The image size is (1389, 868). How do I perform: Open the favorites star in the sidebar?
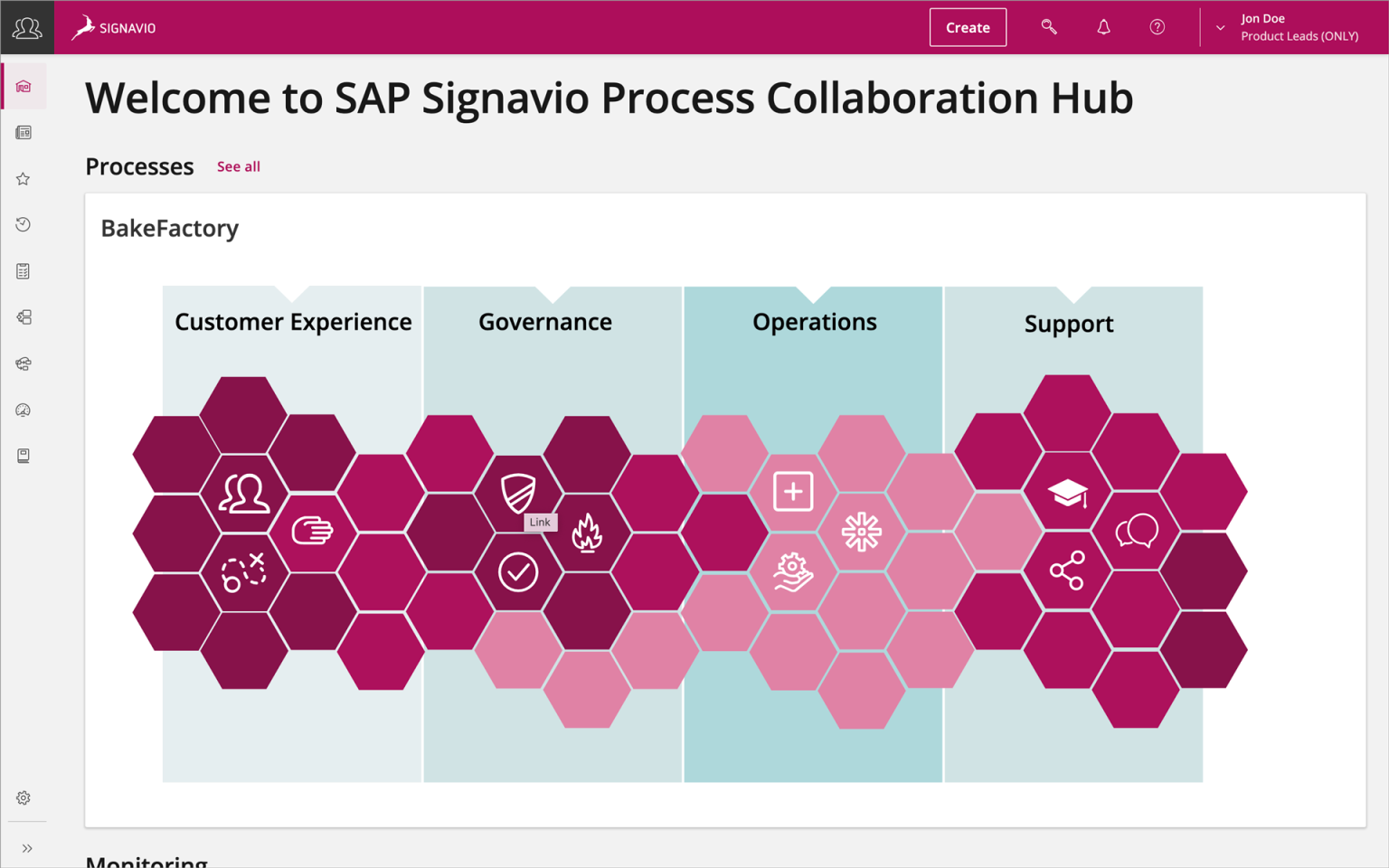pos(23,178)
